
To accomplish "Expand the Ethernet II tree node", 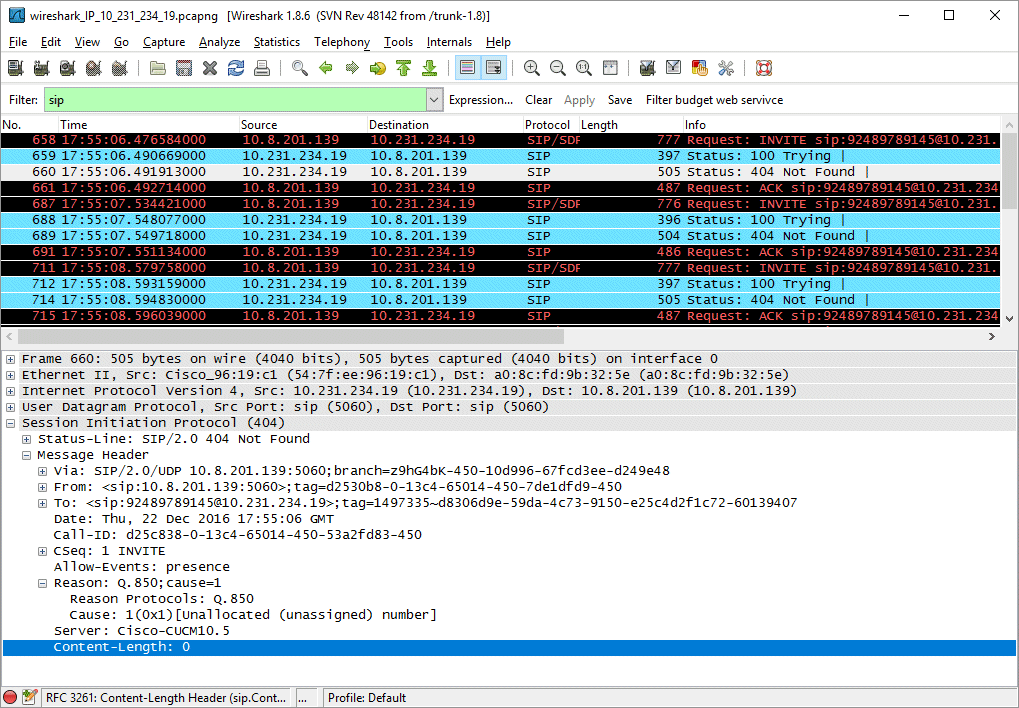I will [10, 375].
